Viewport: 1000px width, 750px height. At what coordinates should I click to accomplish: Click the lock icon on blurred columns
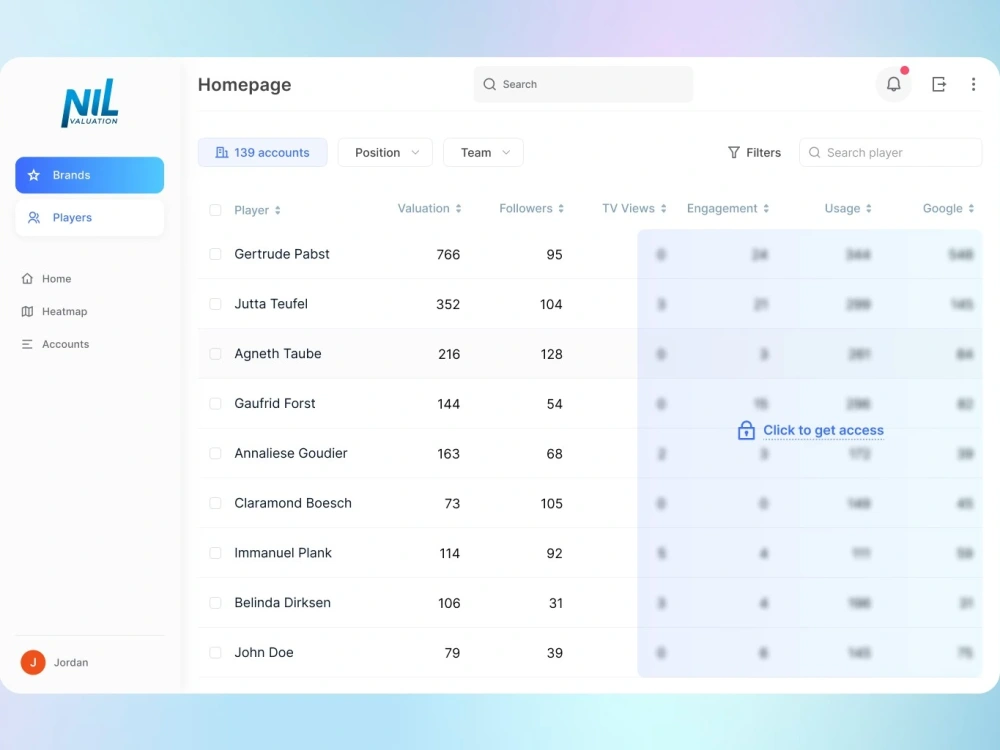coord(746,430)
